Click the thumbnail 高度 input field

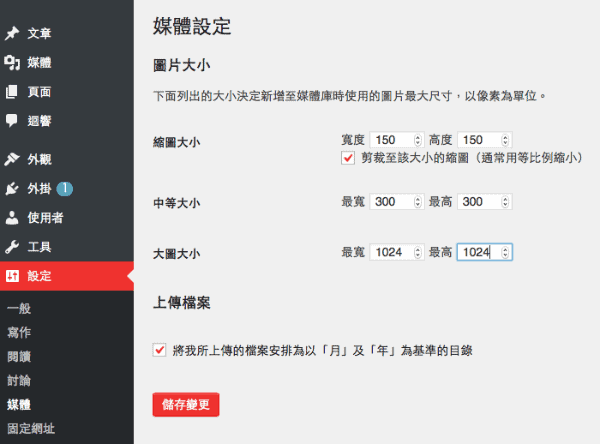[484, 140]
